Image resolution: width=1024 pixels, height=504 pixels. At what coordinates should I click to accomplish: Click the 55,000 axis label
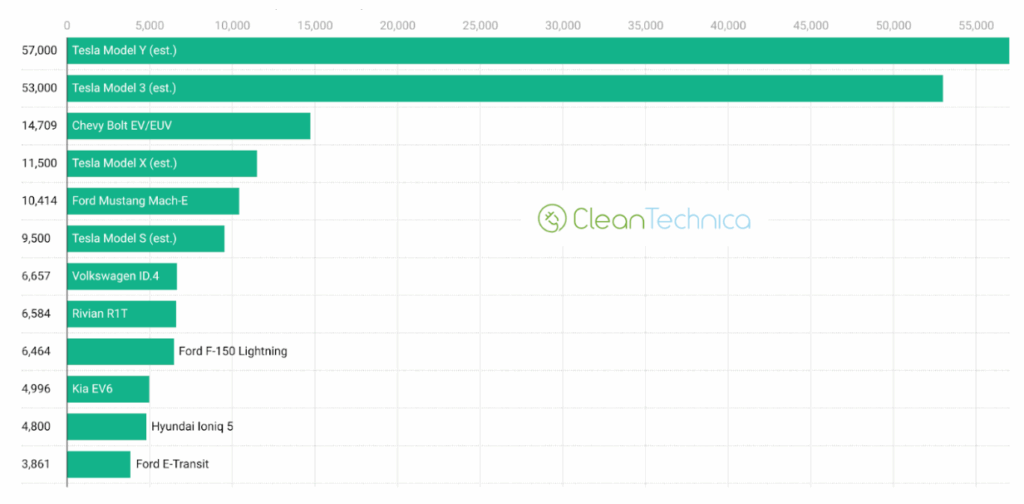pos(976,25)
